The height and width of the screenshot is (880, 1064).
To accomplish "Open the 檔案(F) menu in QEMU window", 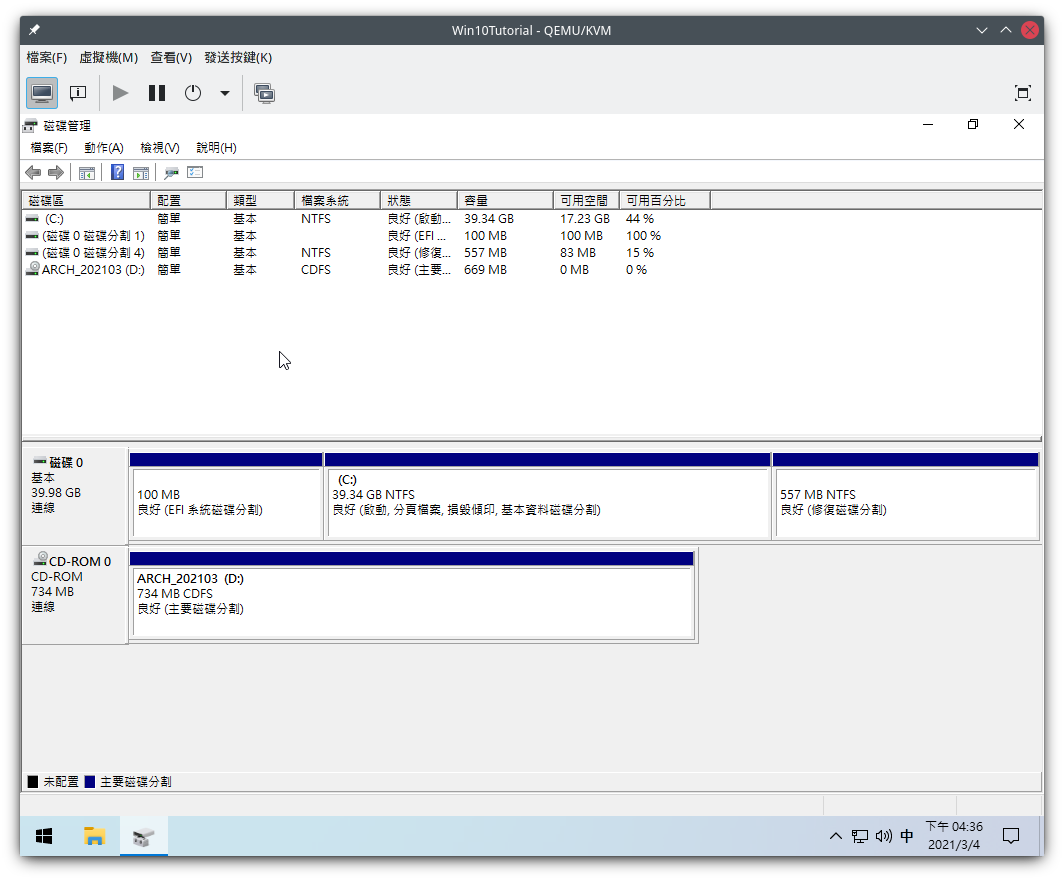I will pos(46,58).
